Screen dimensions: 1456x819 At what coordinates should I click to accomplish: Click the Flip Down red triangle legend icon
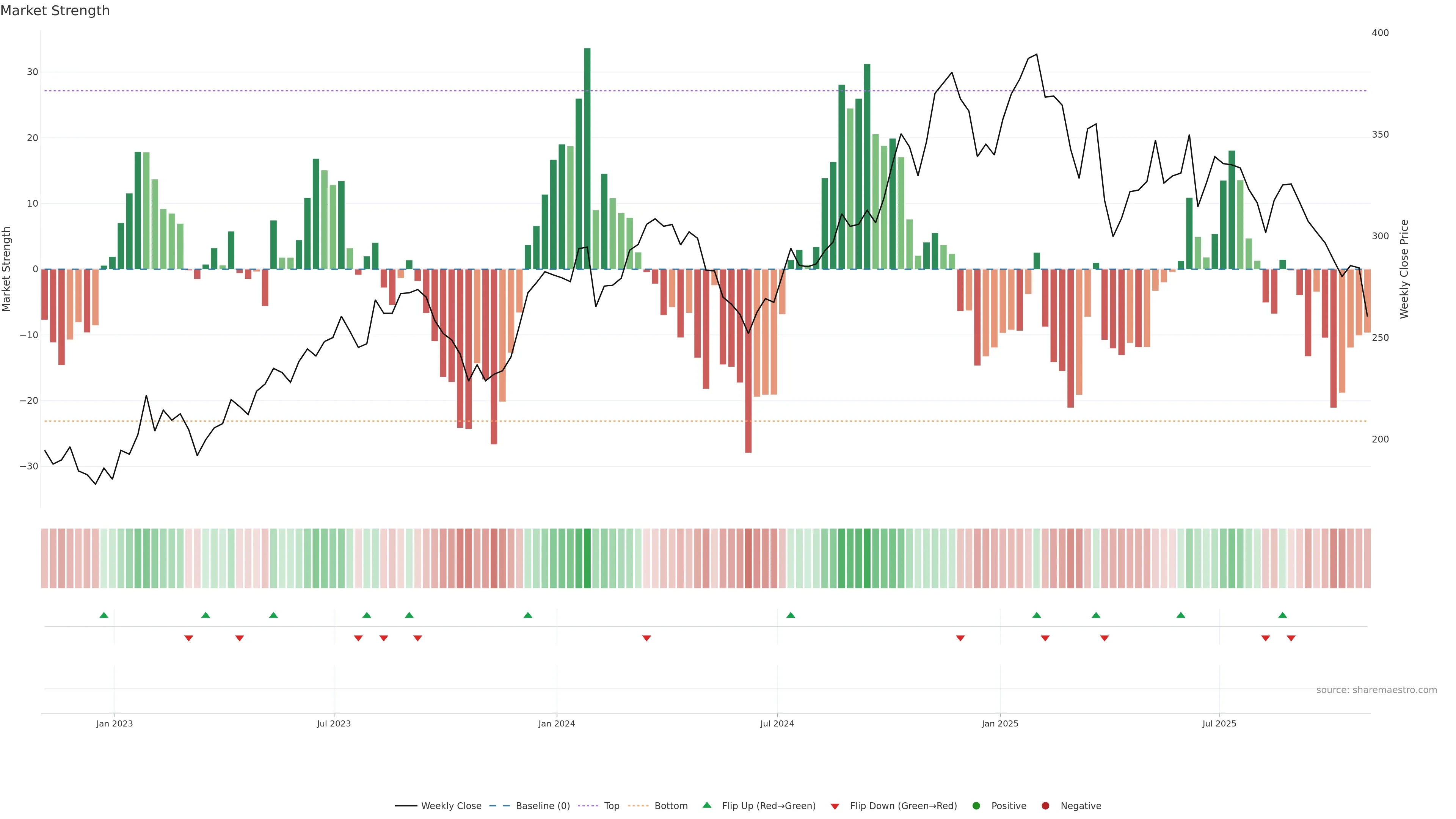(x=835, y=806)
